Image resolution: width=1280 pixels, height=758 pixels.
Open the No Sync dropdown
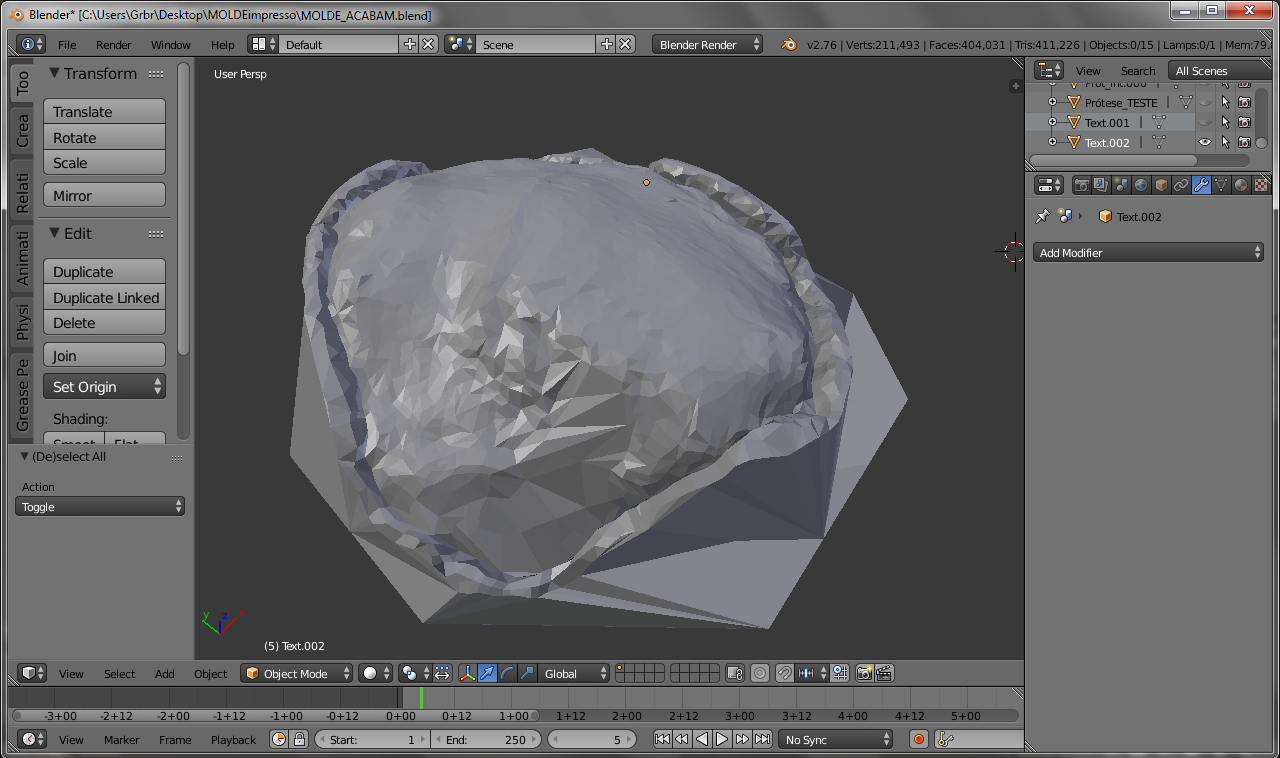coord(835,739)
